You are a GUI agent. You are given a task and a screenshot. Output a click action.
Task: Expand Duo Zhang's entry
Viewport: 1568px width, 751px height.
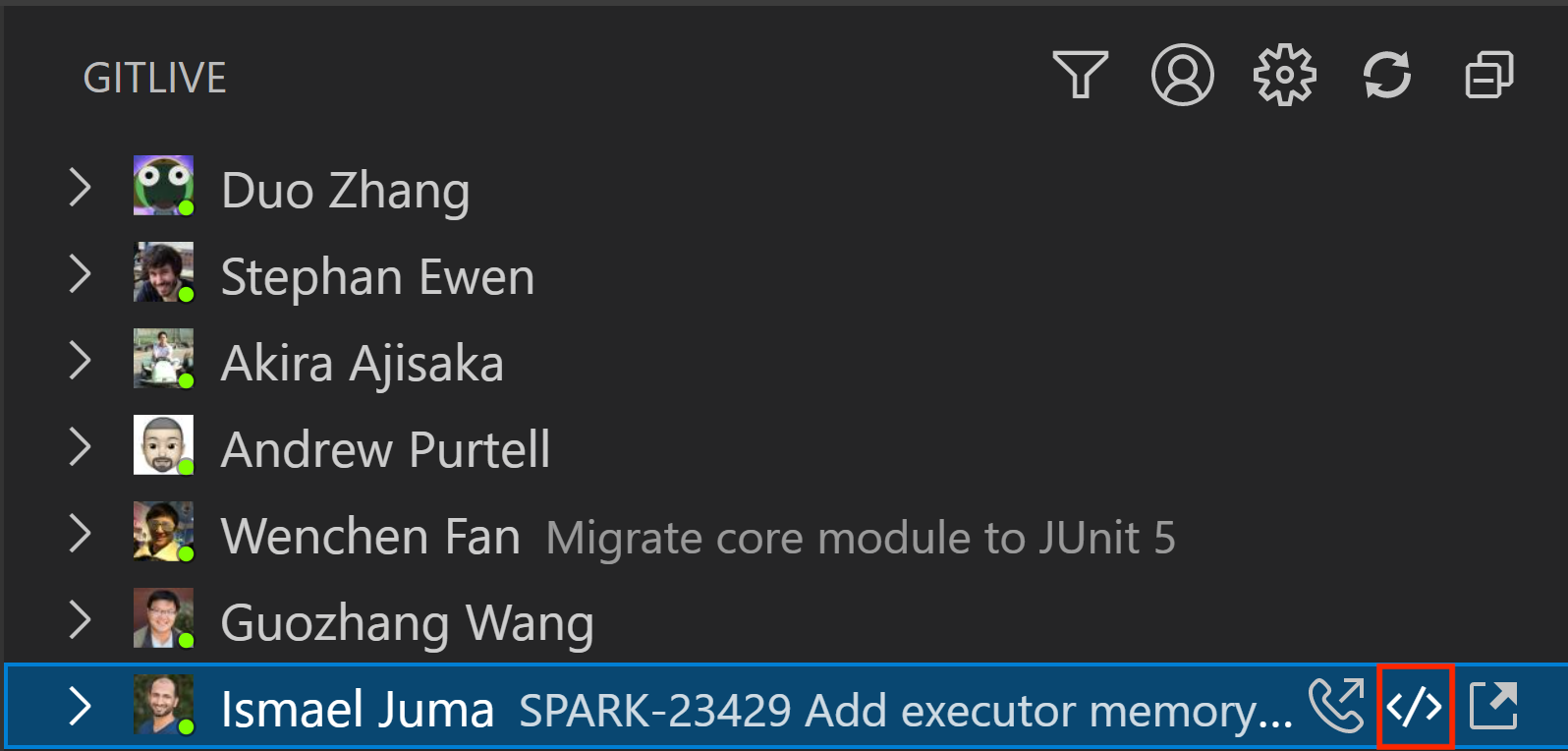pyautogui.click(x=81, y=187)
